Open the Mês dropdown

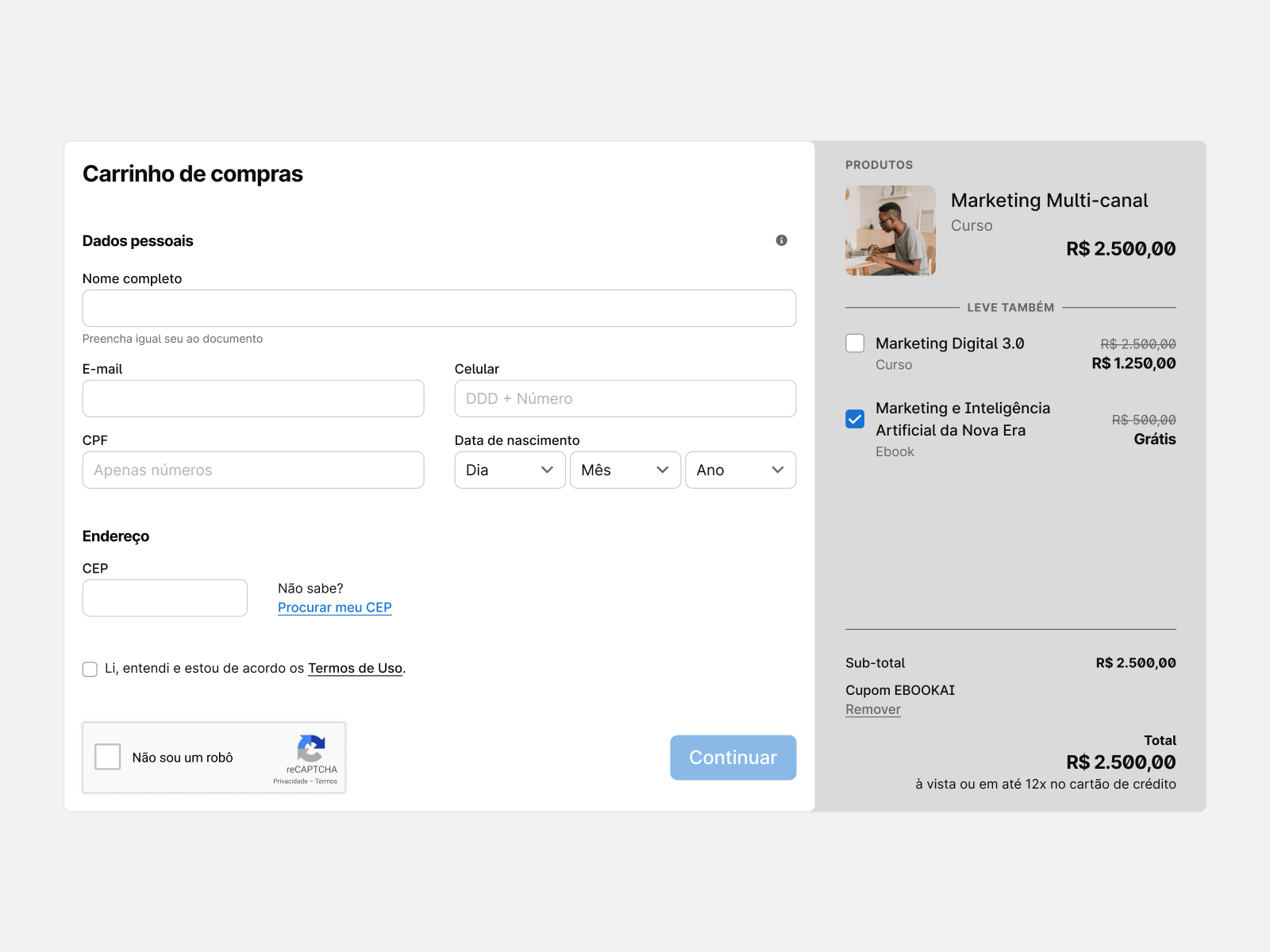pos(625,470)
